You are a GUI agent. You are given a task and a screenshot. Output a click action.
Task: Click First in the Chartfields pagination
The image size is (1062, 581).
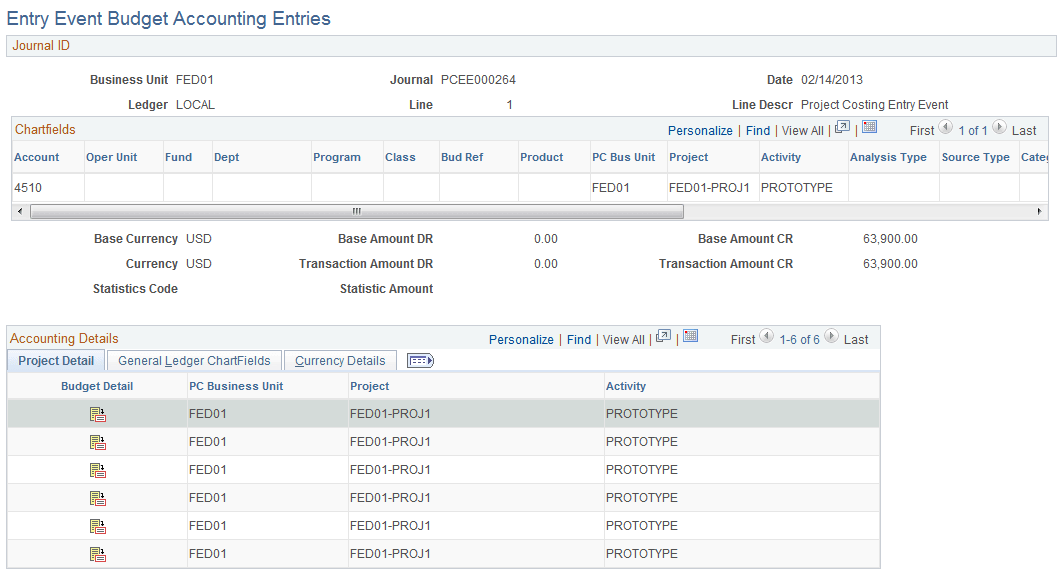coord(921,129)
